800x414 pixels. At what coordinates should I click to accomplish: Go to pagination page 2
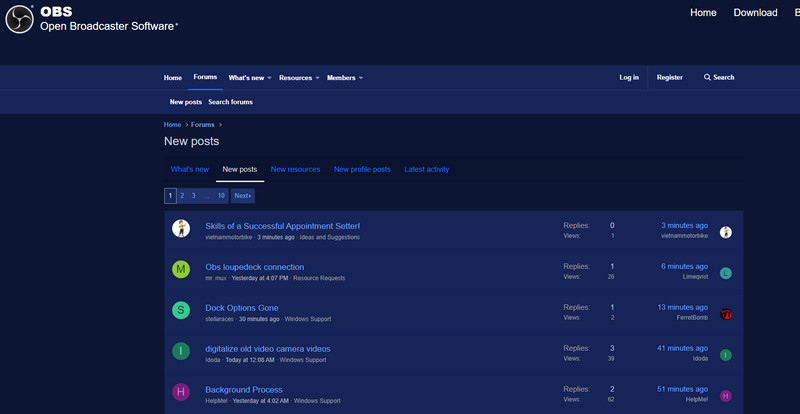coord(182,196)
